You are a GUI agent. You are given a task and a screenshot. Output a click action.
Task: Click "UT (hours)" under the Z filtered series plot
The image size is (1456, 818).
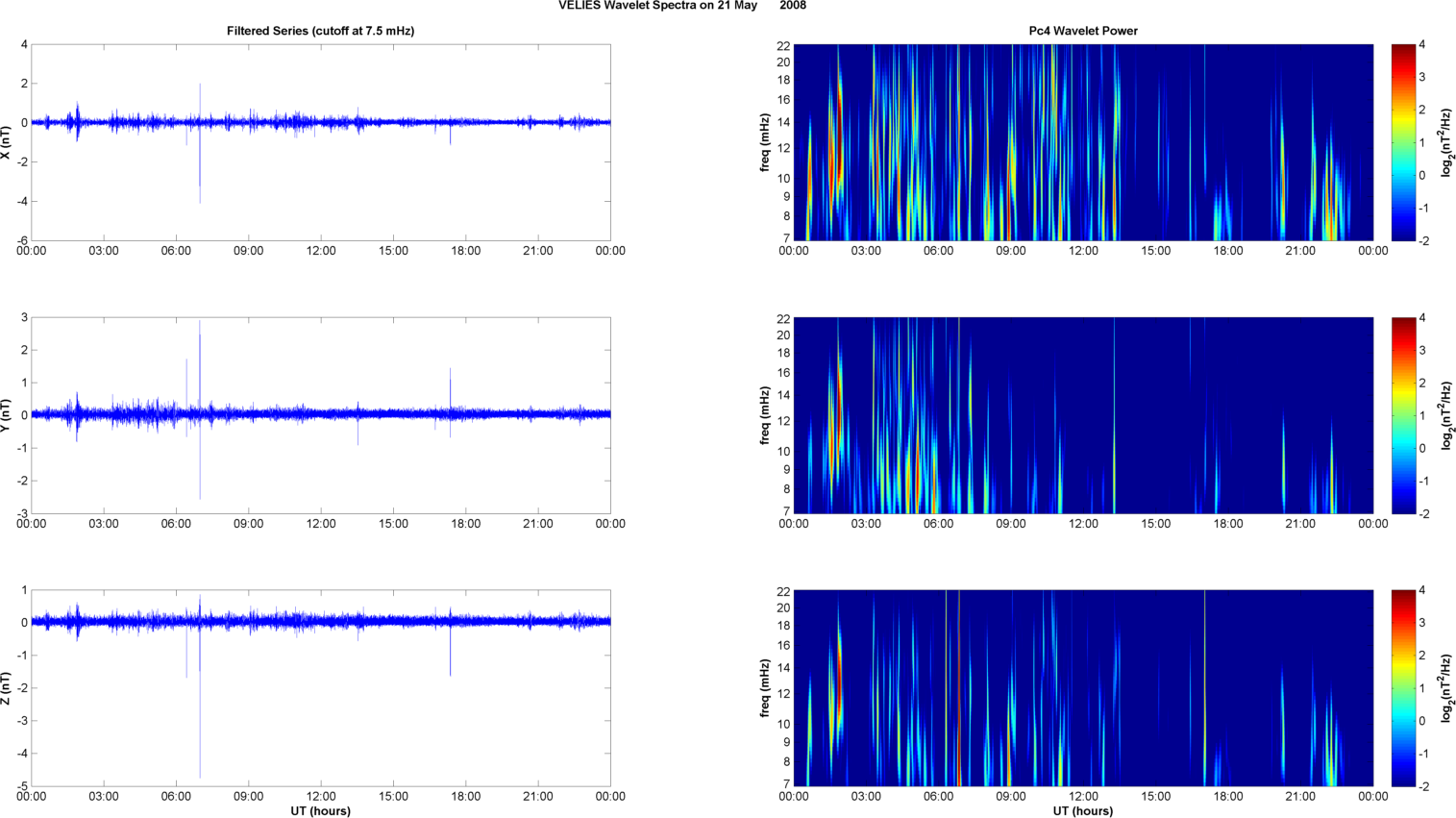point(321,811)
